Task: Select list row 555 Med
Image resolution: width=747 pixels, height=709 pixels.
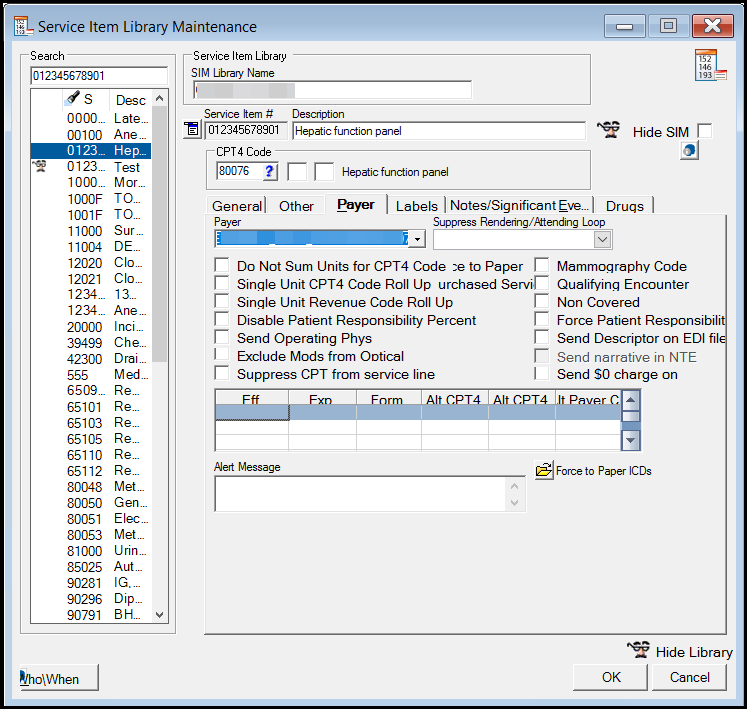Action: click(x=91, y=375)
